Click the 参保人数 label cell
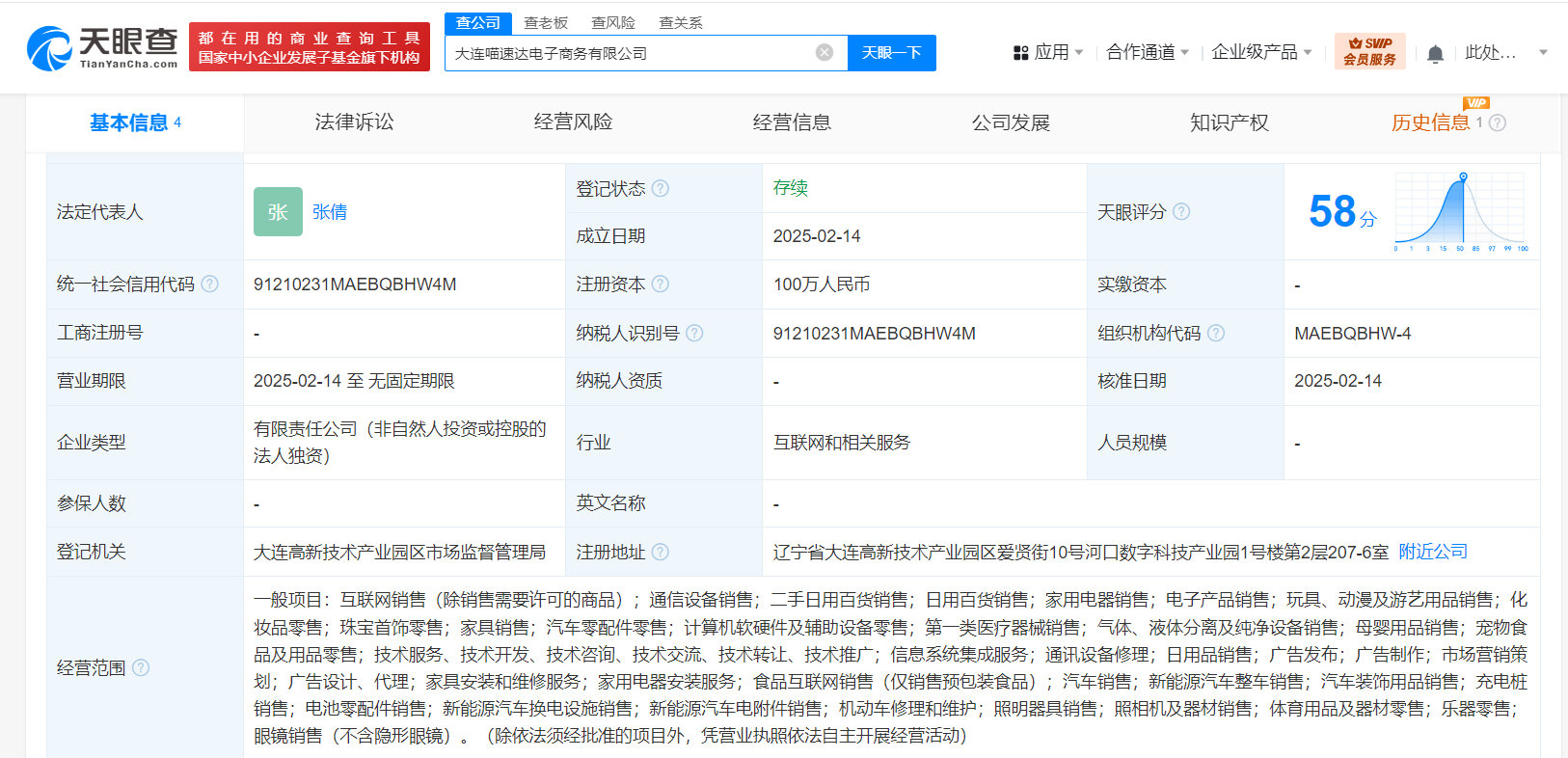1568x758 pixels. click(x=145, y=503)
